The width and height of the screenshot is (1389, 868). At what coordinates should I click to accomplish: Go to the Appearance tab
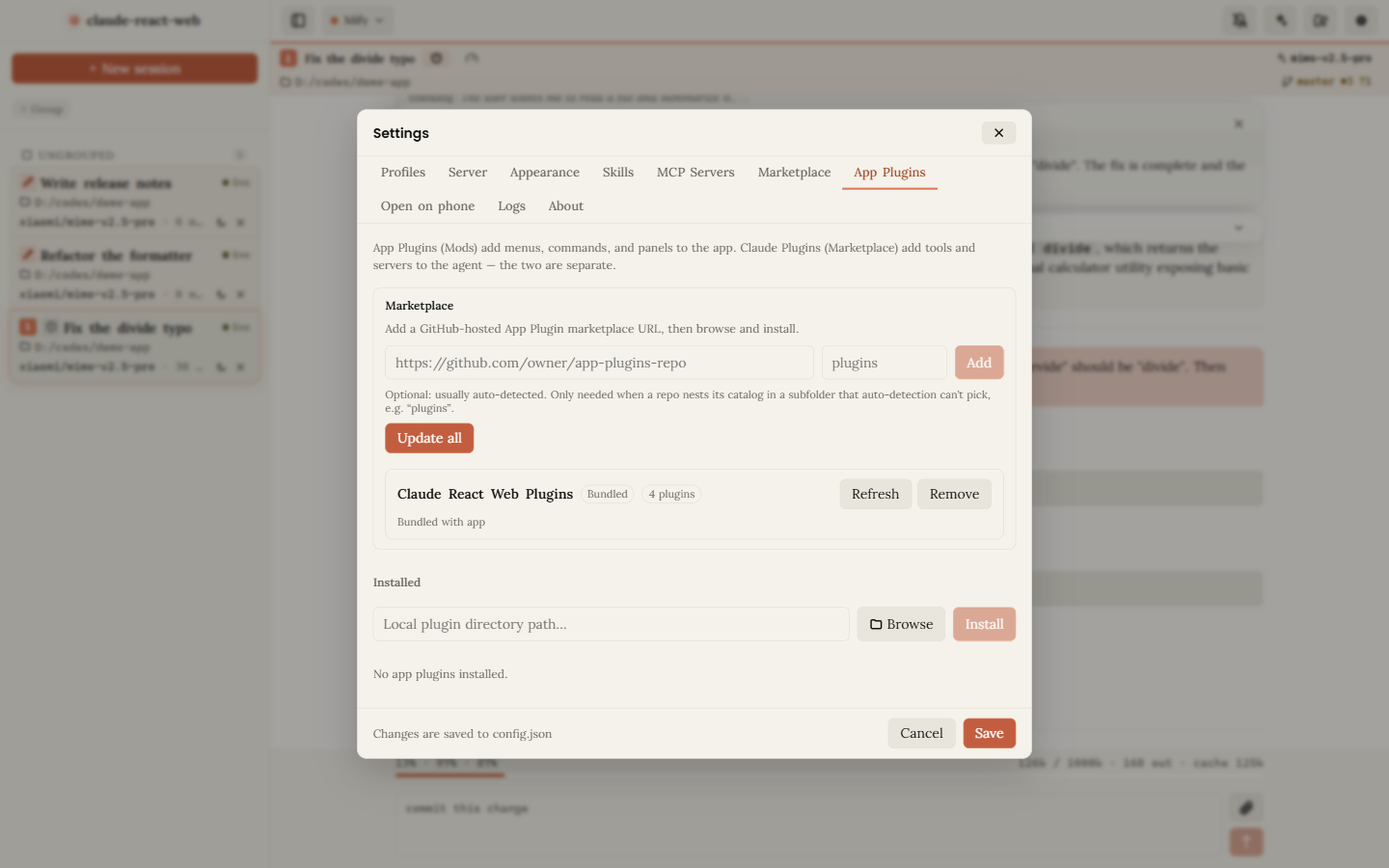click(545, 173)
